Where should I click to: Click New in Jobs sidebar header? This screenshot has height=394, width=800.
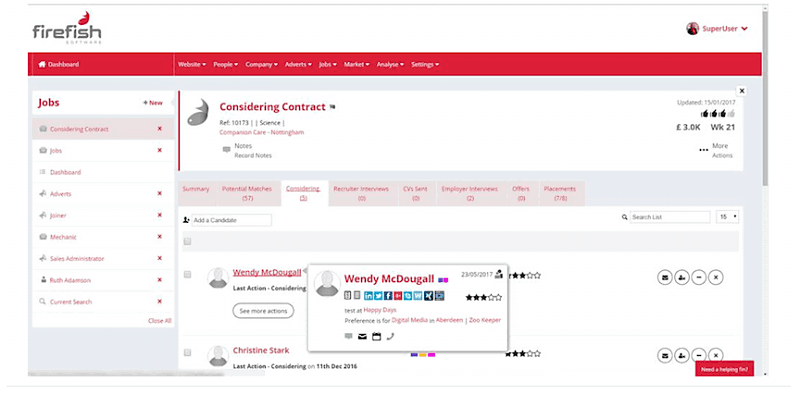(153, 103)
